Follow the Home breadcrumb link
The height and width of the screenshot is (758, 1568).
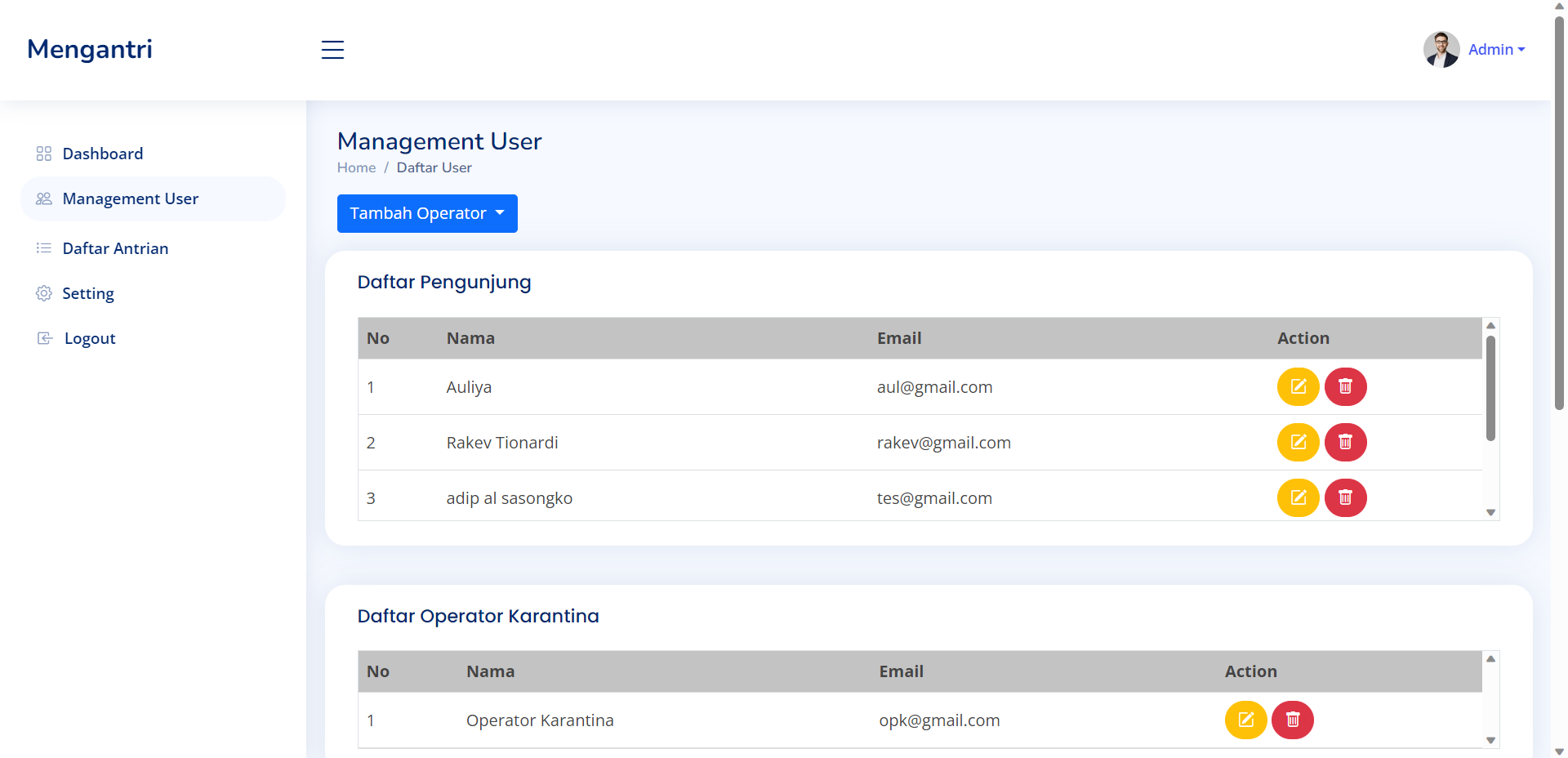357,167
